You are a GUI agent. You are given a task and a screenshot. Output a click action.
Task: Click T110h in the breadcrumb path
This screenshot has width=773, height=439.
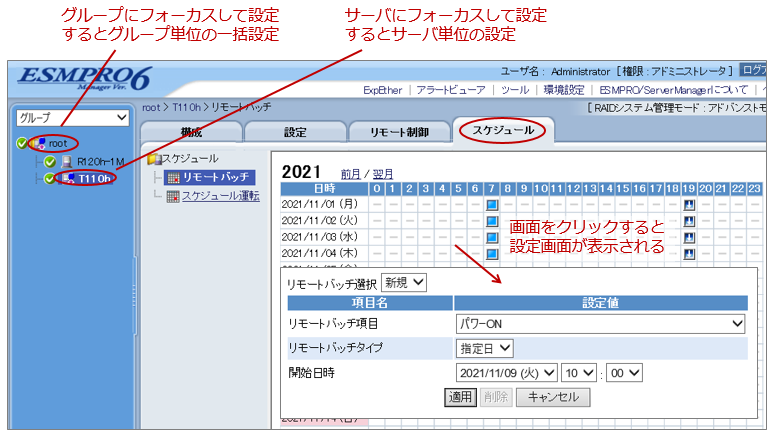click(186, 107)
